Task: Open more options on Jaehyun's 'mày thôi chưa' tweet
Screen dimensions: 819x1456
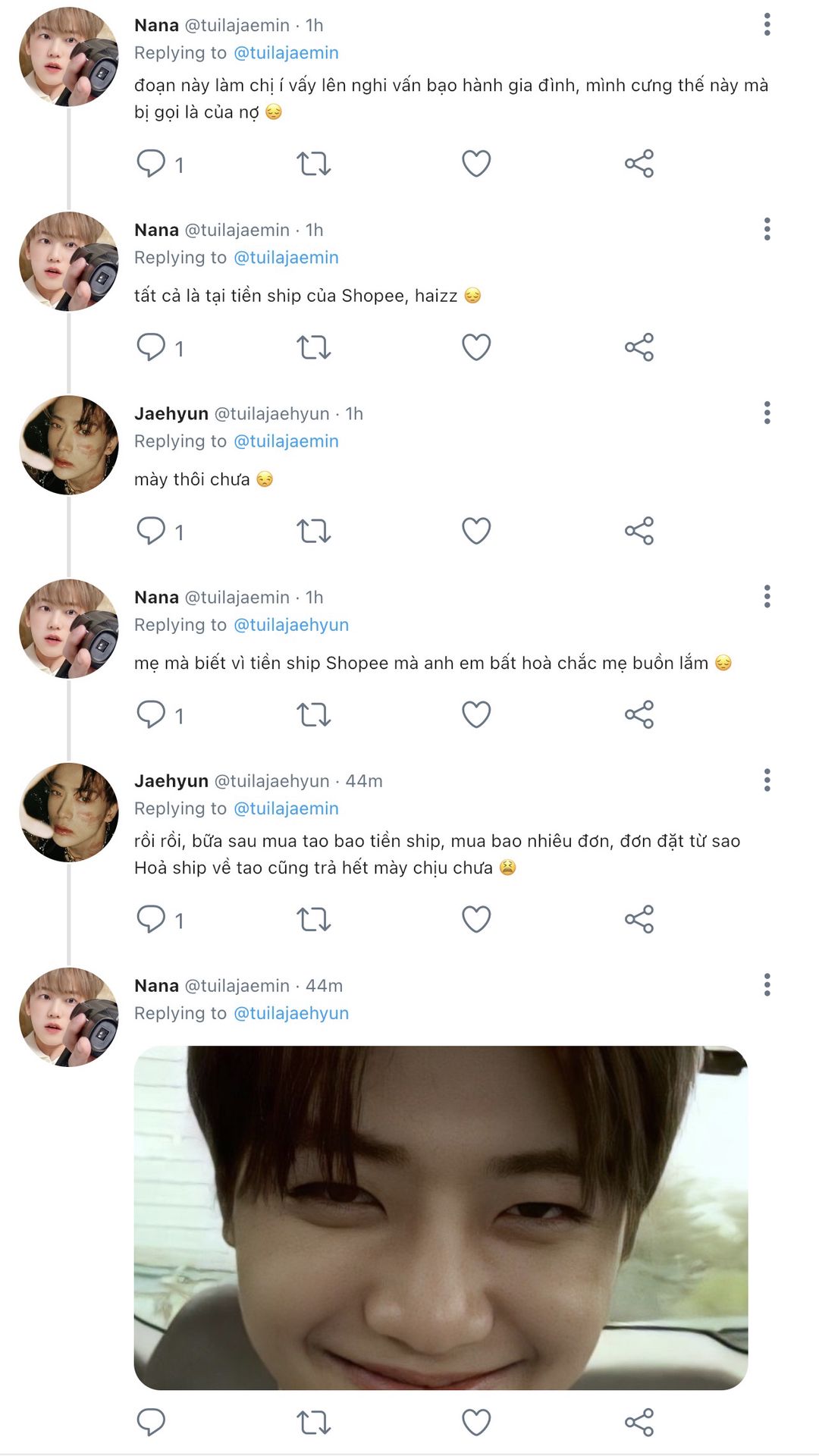Action: point(767,413)
